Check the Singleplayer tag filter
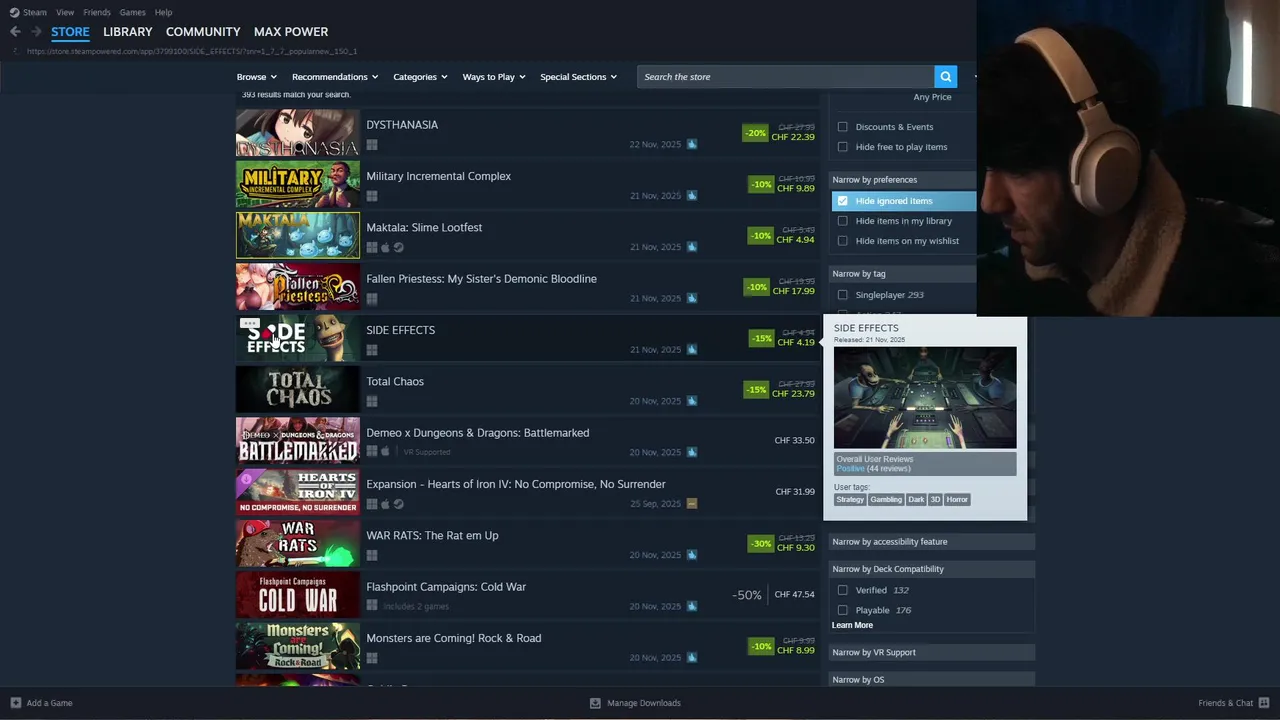 pyautogui.click(x=842, y=295)
